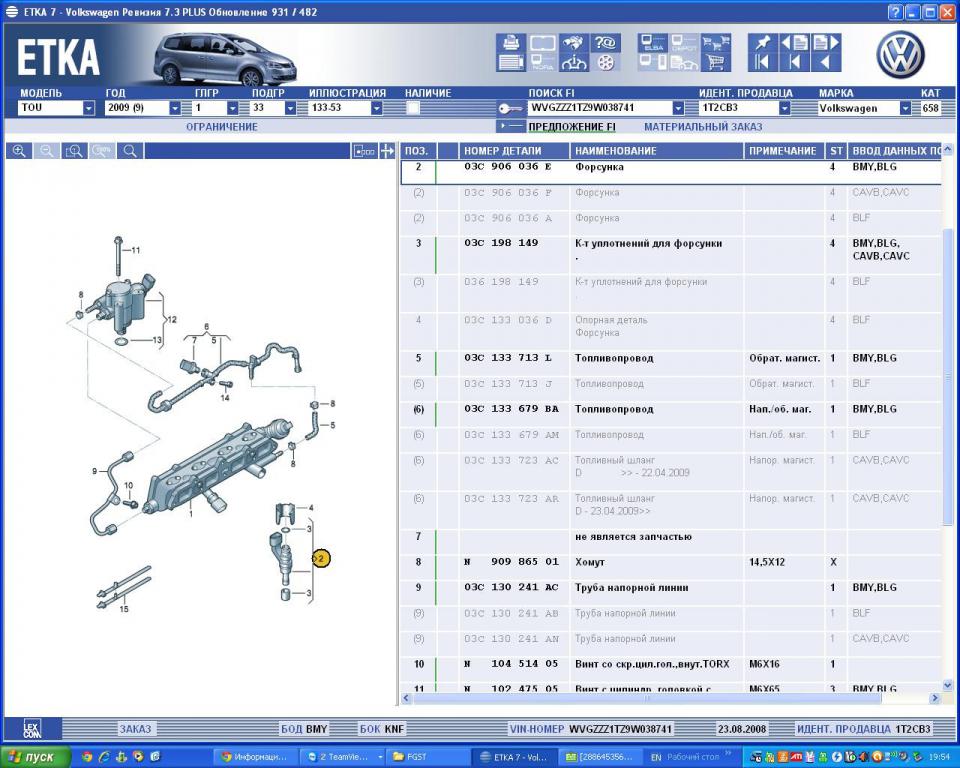960x768 pixels.
Task: Go to next page document icon
Action: [825, 43]
